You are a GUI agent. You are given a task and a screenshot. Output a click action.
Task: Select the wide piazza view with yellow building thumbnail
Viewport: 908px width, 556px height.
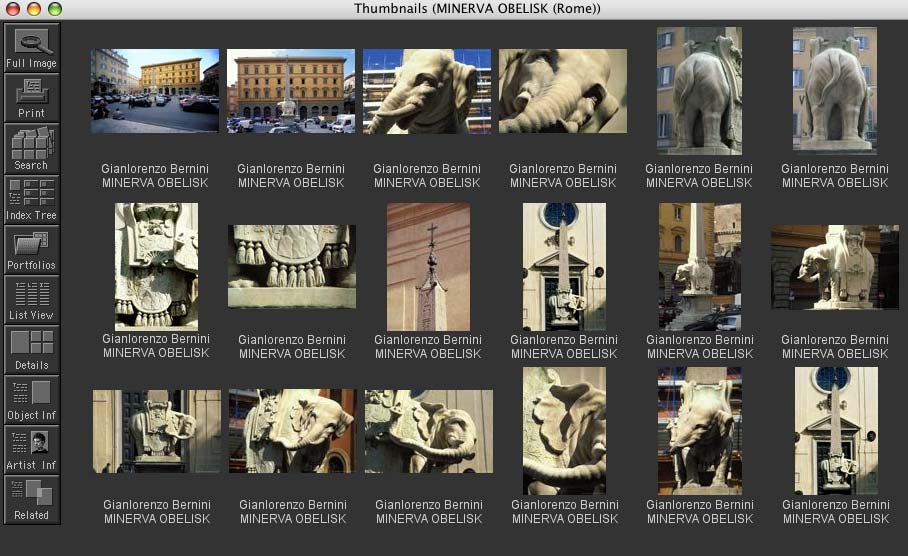155,91
